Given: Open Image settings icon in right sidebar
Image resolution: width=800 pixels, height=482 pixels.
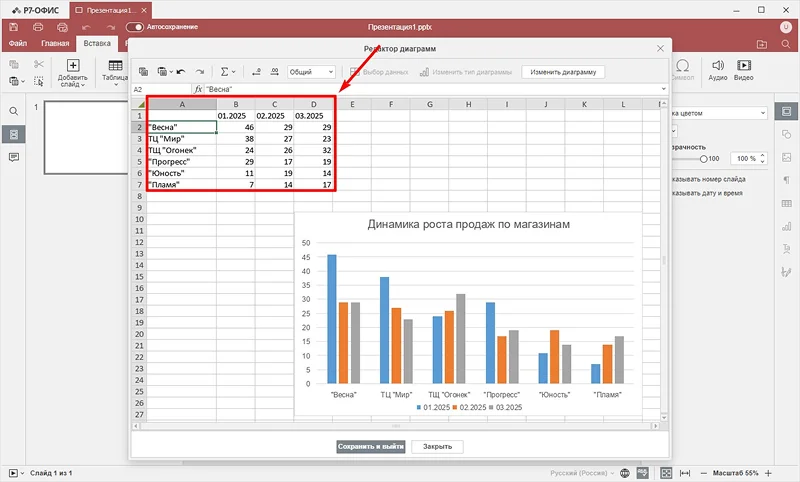Looking at the screenshot, I should coord(786,158).
